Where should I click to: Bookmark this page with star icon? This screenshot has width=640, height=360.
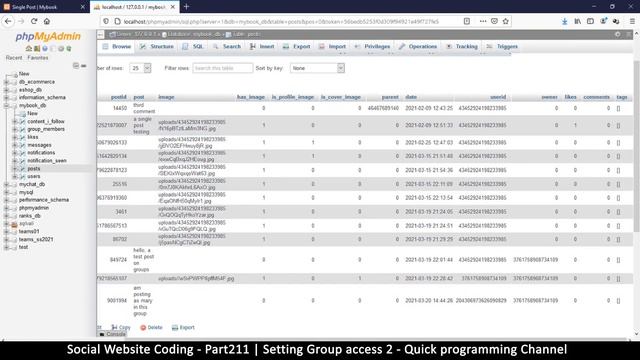pyautogui.click(x=506, y=21)
